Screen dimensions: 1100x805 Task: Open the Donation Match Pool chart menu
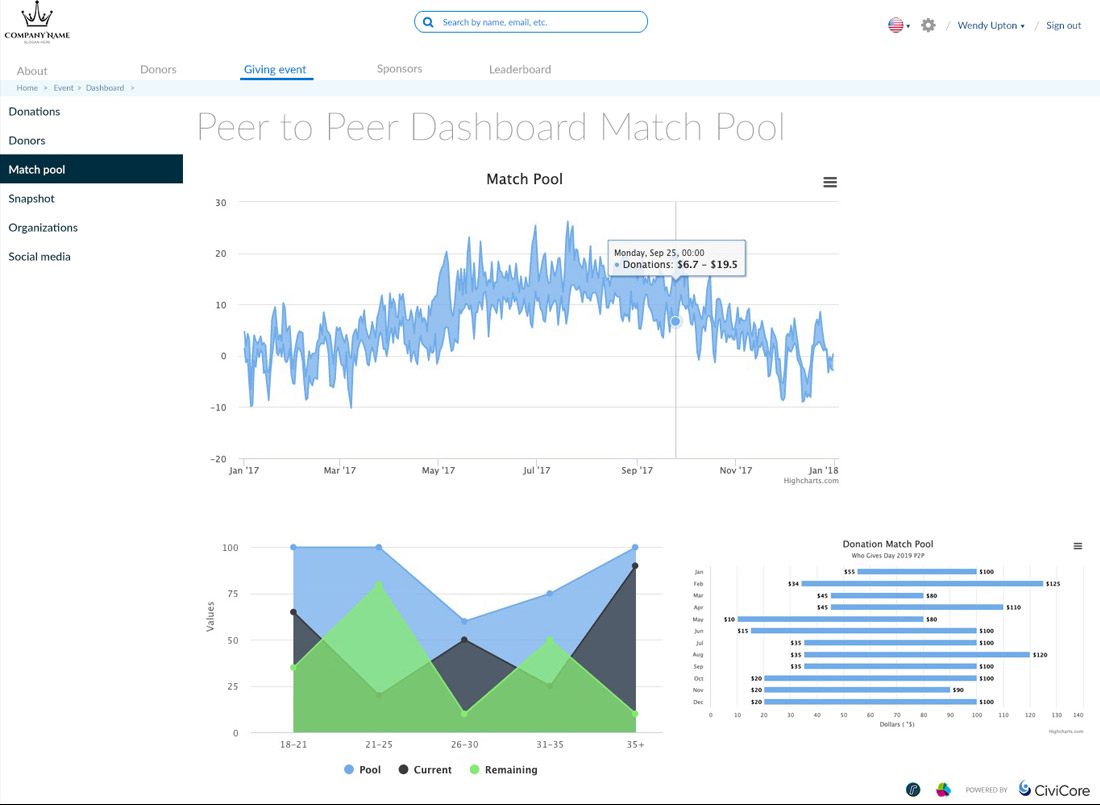pyautogui.click(x=1077, y=546)
